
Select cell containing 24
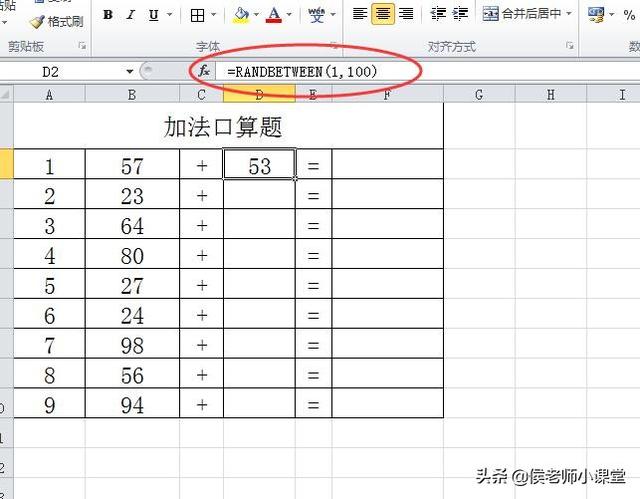point(132,314)
